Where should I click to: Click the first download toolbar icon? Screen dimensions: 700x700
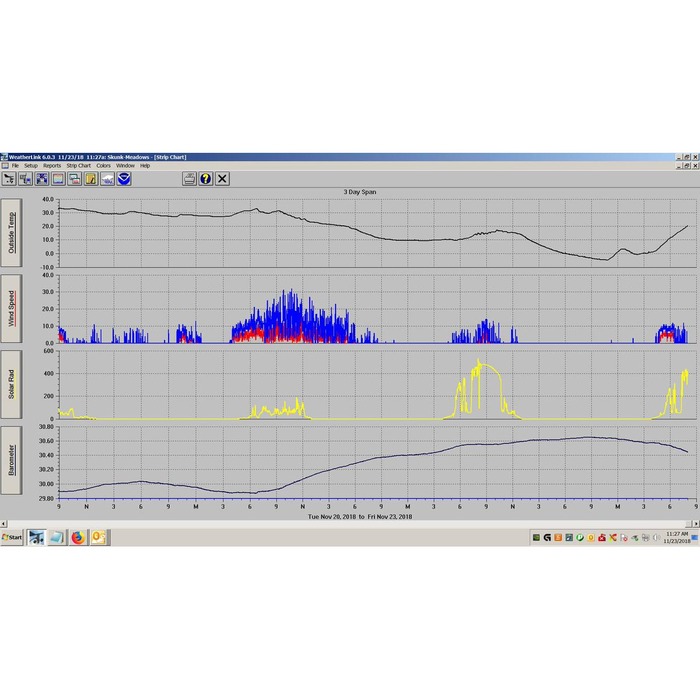click(9, 179)
